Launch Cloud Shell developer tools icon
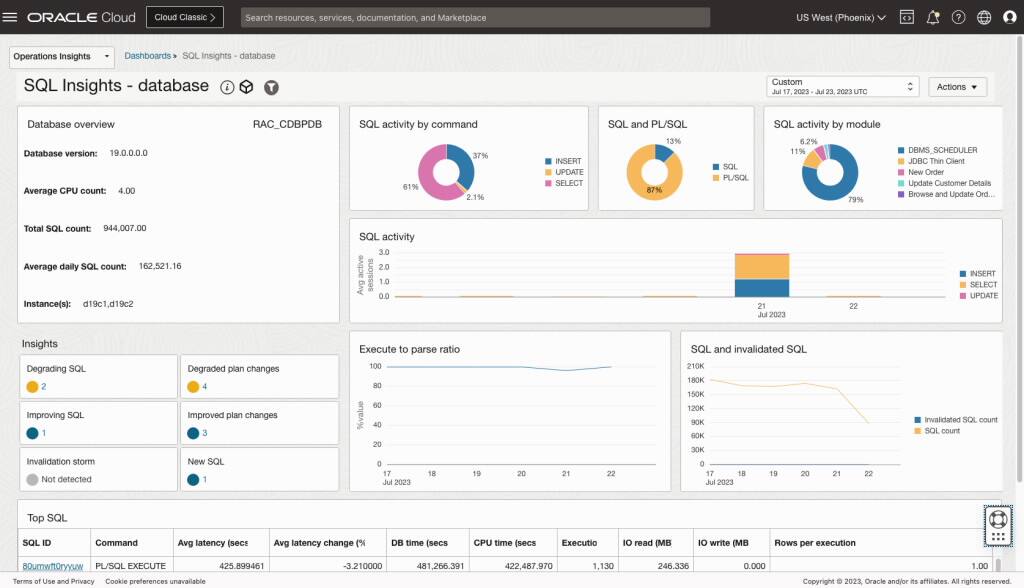The height and width of the screenshot is (588, 1024). (907, 17)
